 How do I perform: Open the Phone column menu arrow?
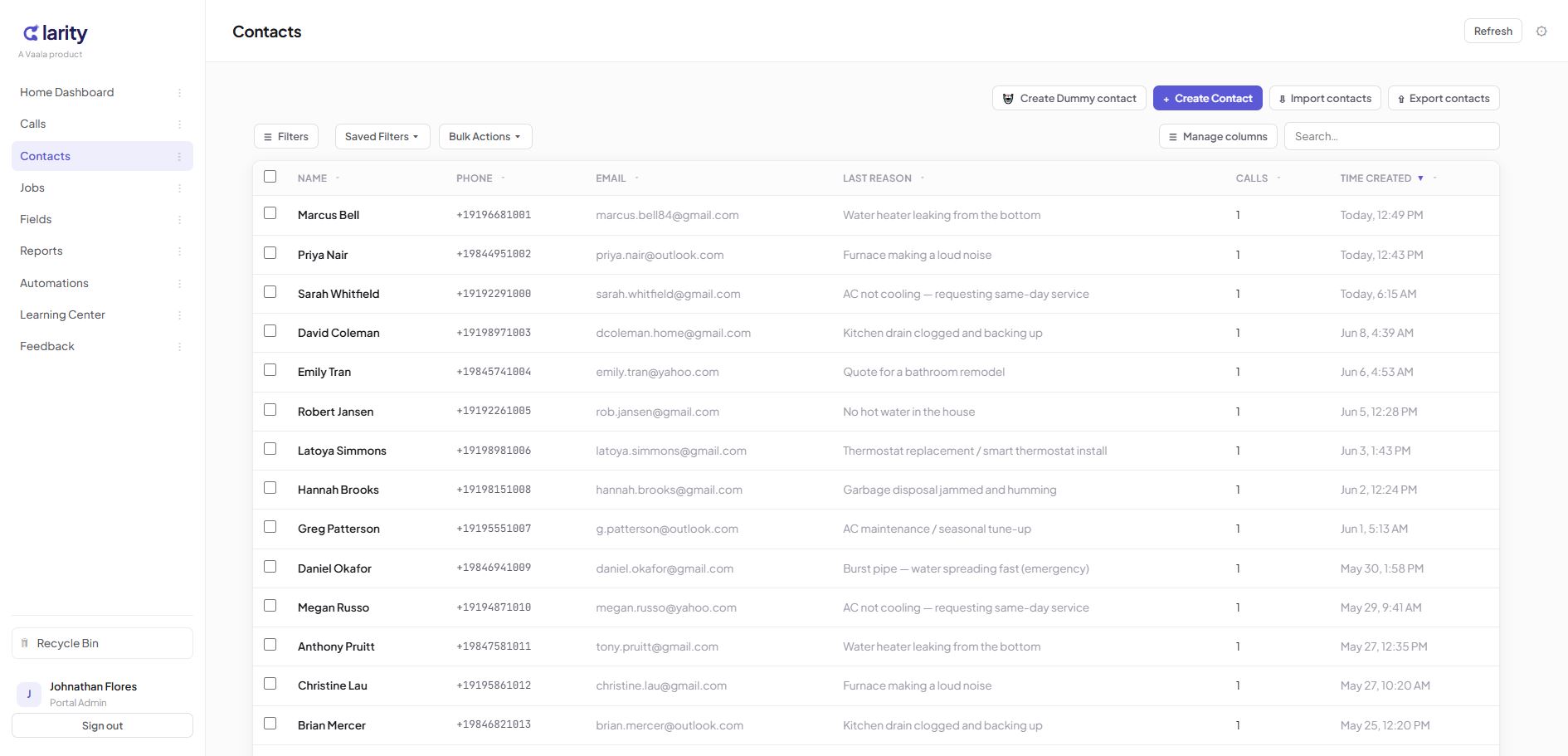[x=503, y=178]
